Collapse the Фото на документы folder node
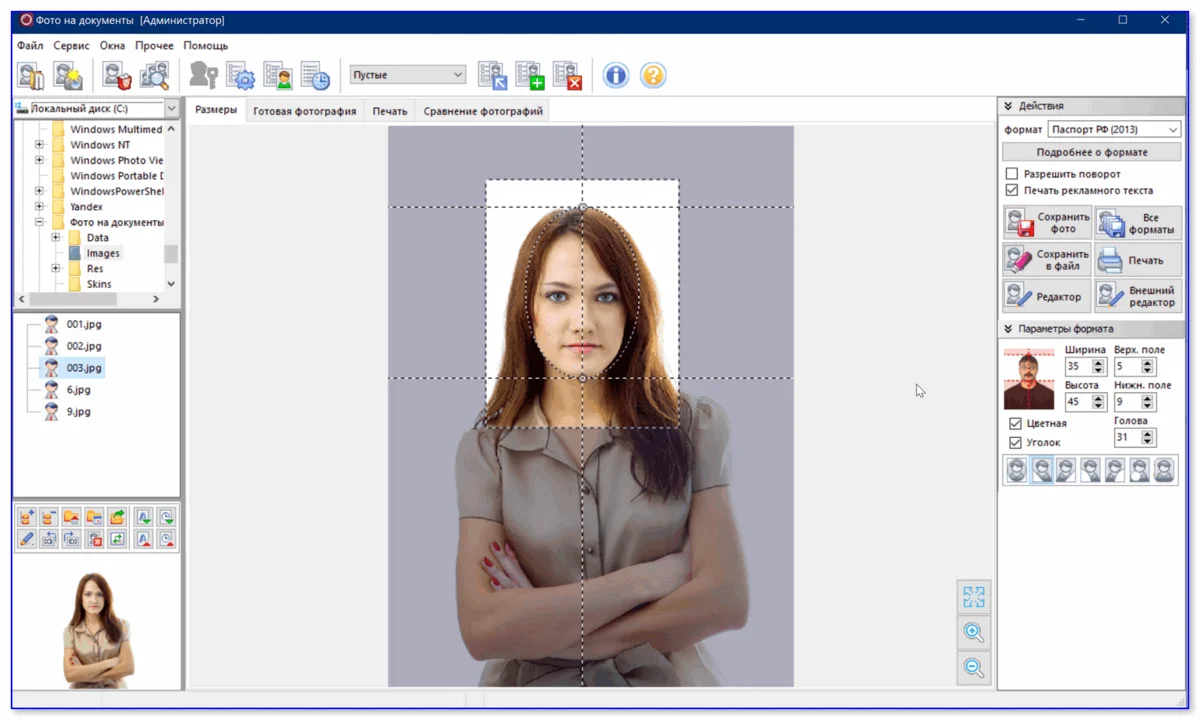This screenshot has height=720, width=1200. tap(40, 222)
